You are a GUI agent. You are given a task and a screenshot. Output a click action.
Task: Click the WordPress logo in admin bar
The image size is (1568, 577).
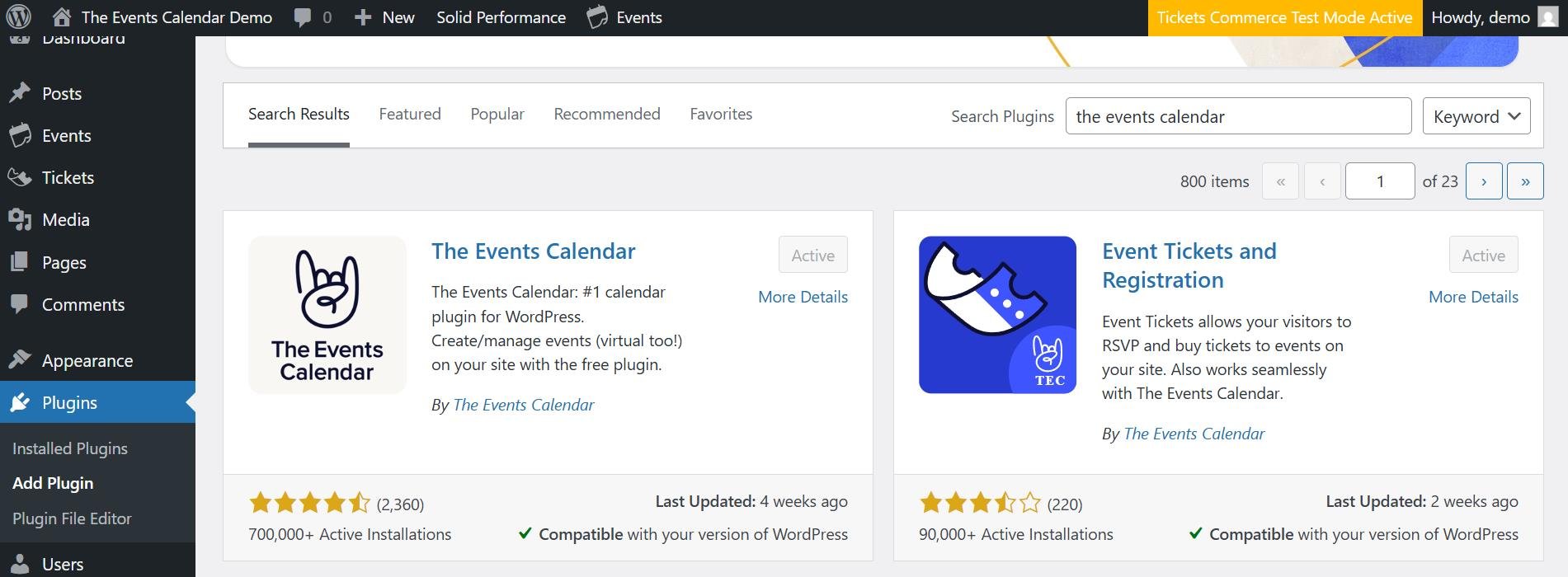pyautogui.click(x=18, y=17)
